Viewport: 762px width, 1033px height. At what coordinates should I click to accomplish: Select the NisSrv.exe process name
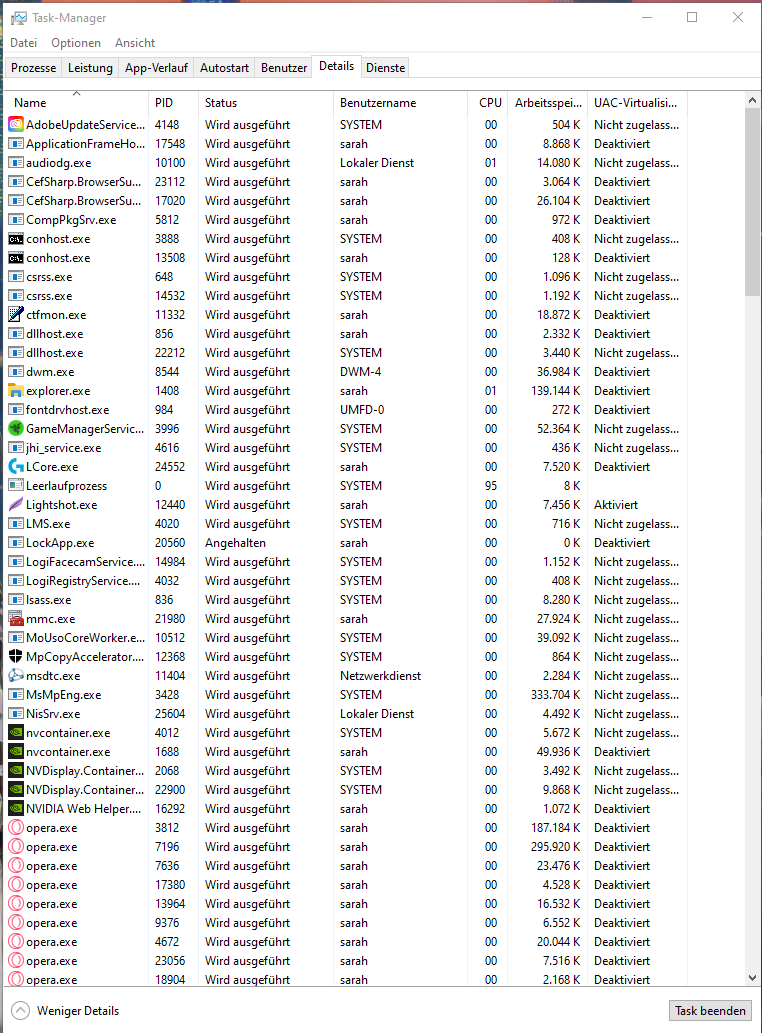53,714
